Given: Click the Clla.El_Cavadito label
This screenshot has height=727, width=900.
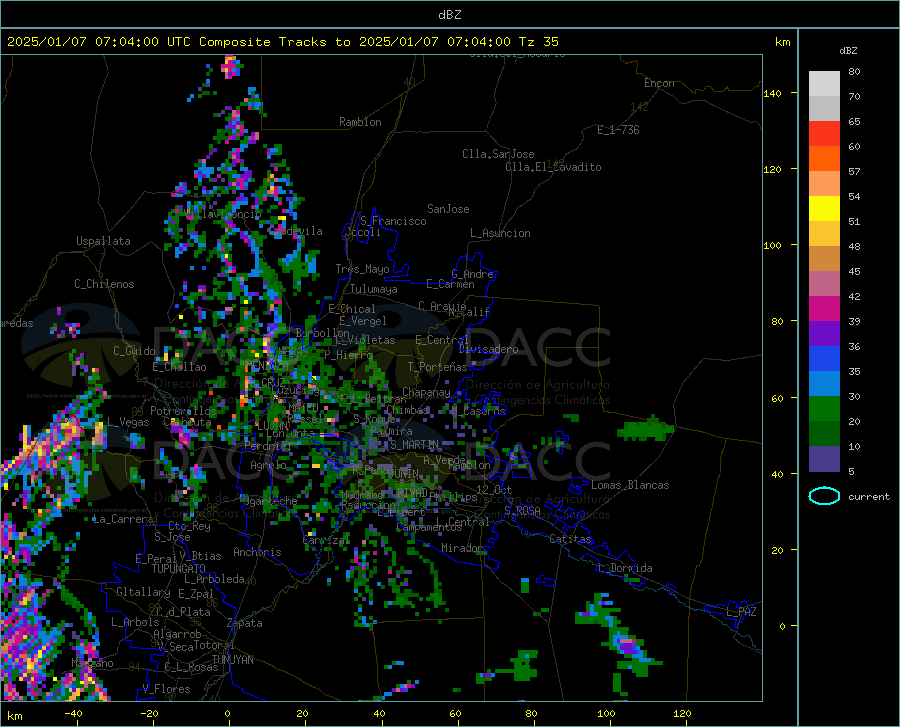Looking at the screenshot, I should tap(553, 167).
